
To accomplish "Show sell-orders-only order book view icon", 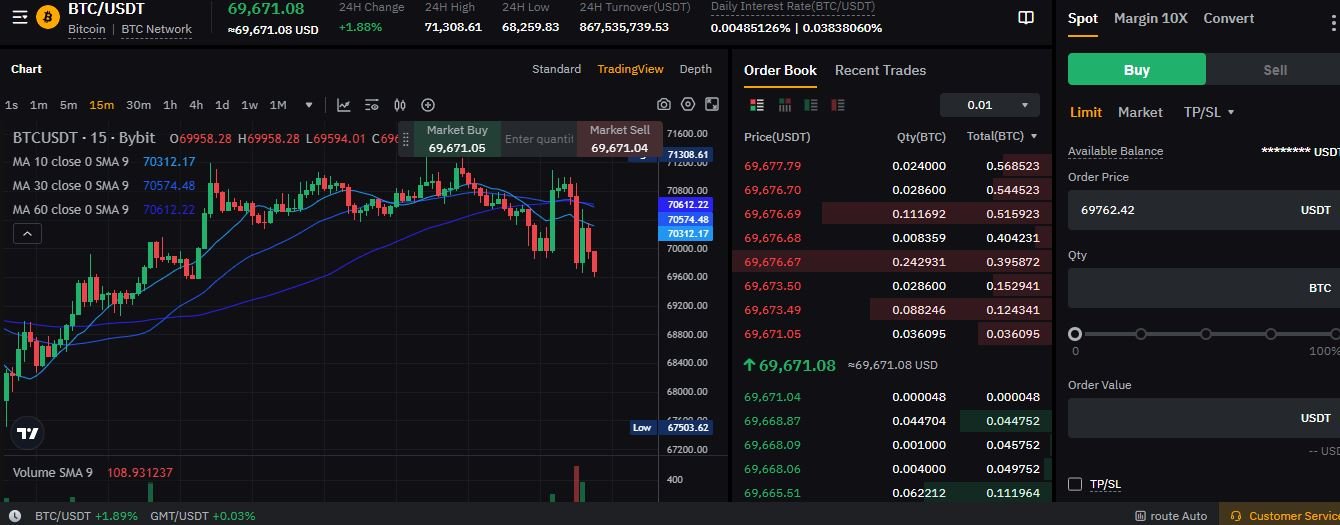I will pyautogui.click(x=838, y=105).
